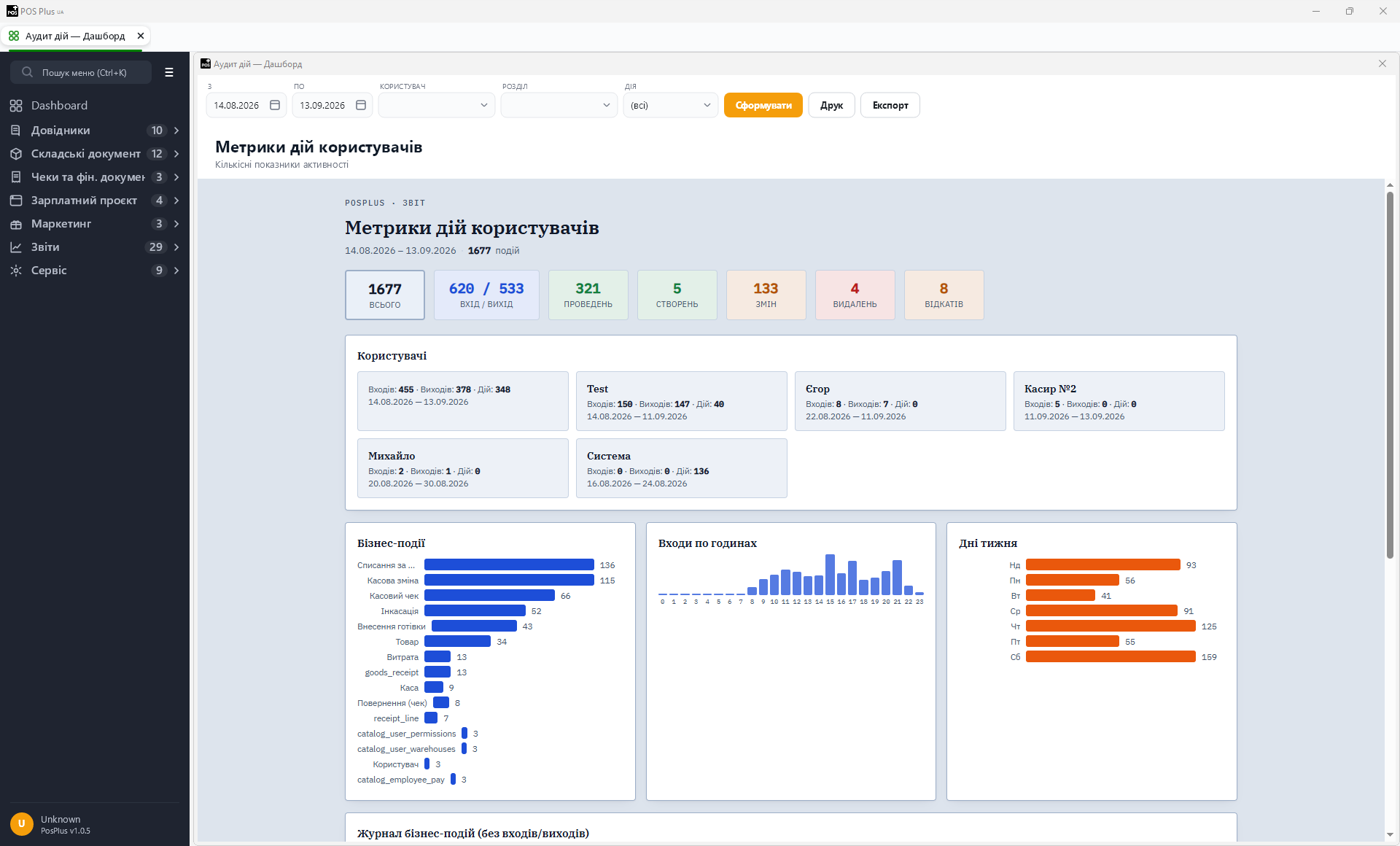Click the Test user card

click(682, 401)
